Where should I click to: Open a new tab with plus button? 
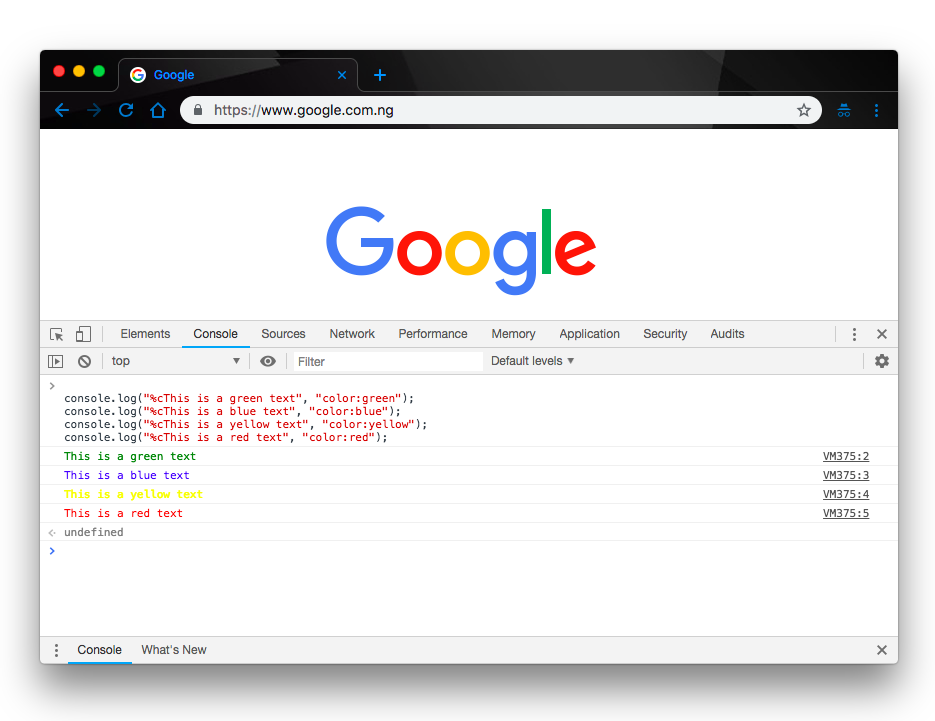tap(380, 75)
